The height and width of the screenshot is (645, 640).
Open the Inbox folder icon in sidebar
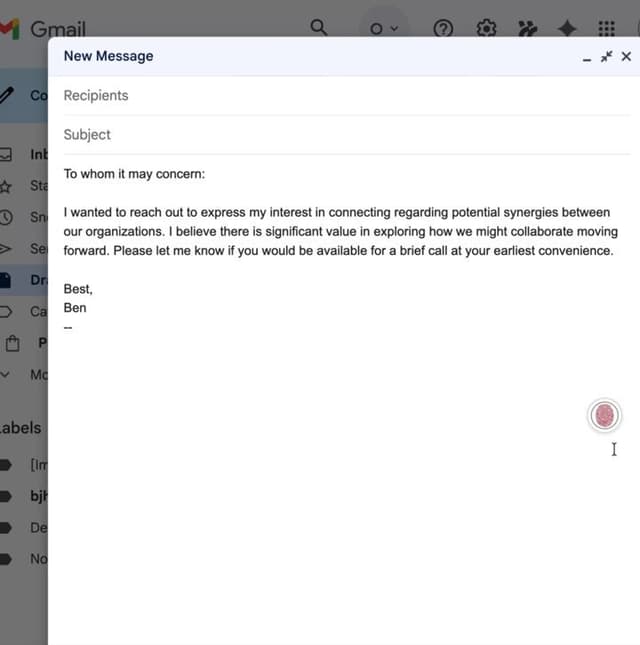(x=6, y=155)
